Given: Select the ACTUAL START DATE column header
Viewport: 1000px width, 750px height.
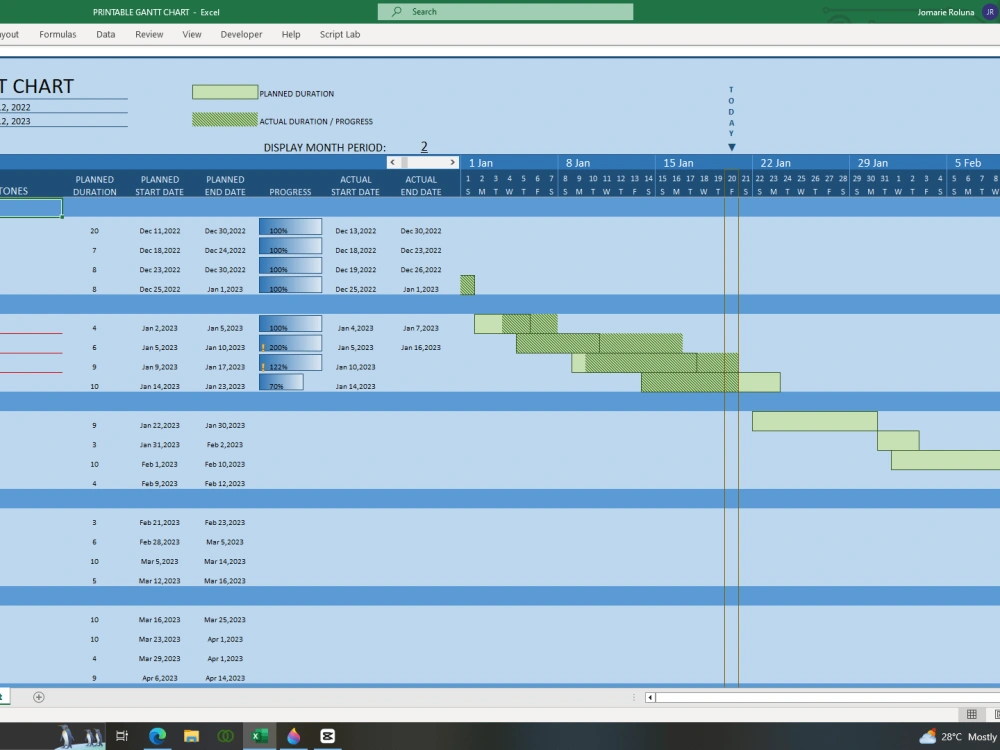Looking at the screenshot, I should 355,186.
